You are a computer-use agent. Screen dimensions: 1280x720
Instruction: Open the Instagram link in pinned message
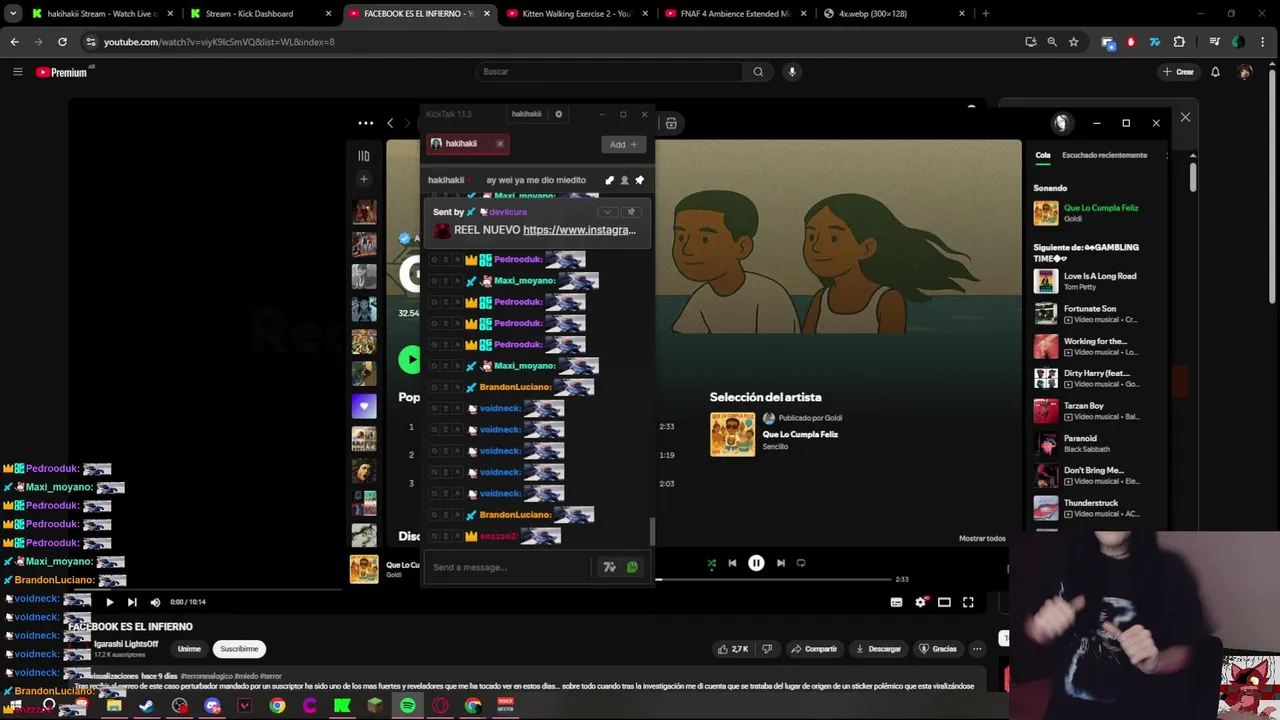(x=579, y=230)
